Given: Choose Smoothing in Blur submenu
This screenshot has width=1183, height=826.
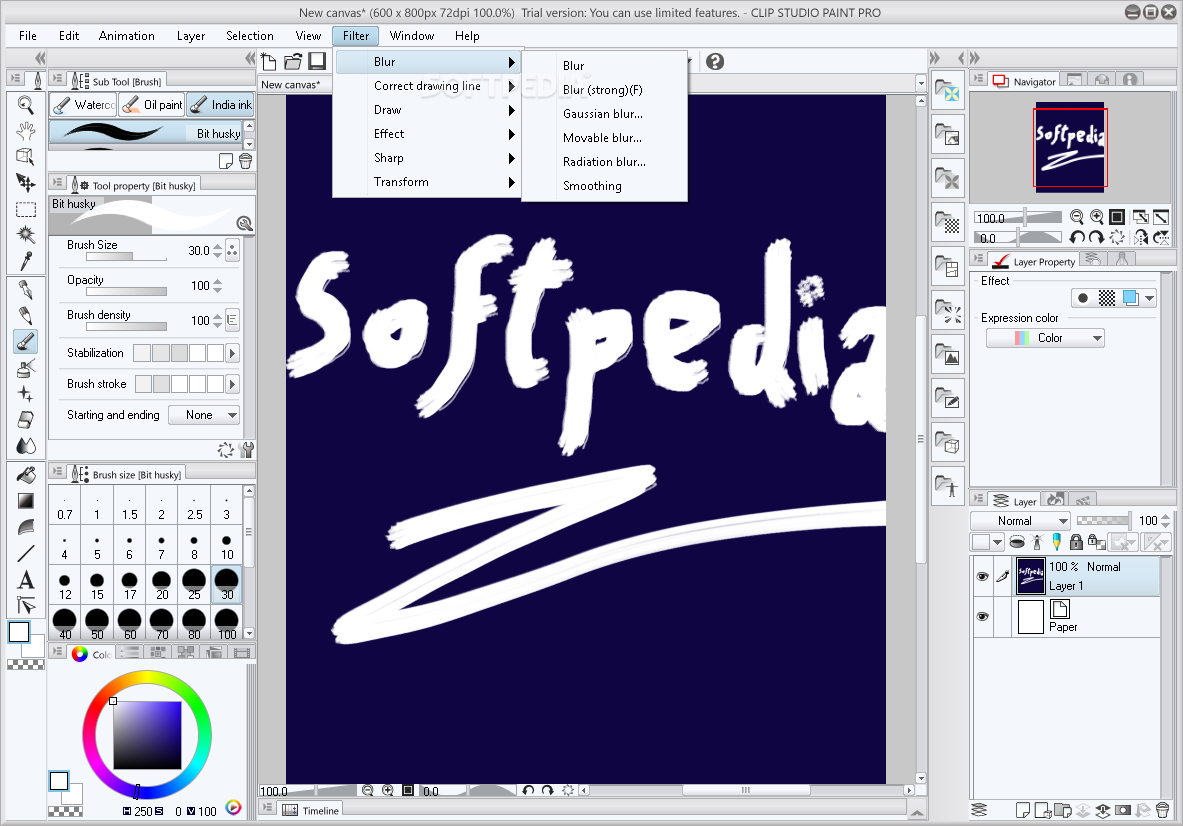Looking at the screenshot, I should click(592, 186).
